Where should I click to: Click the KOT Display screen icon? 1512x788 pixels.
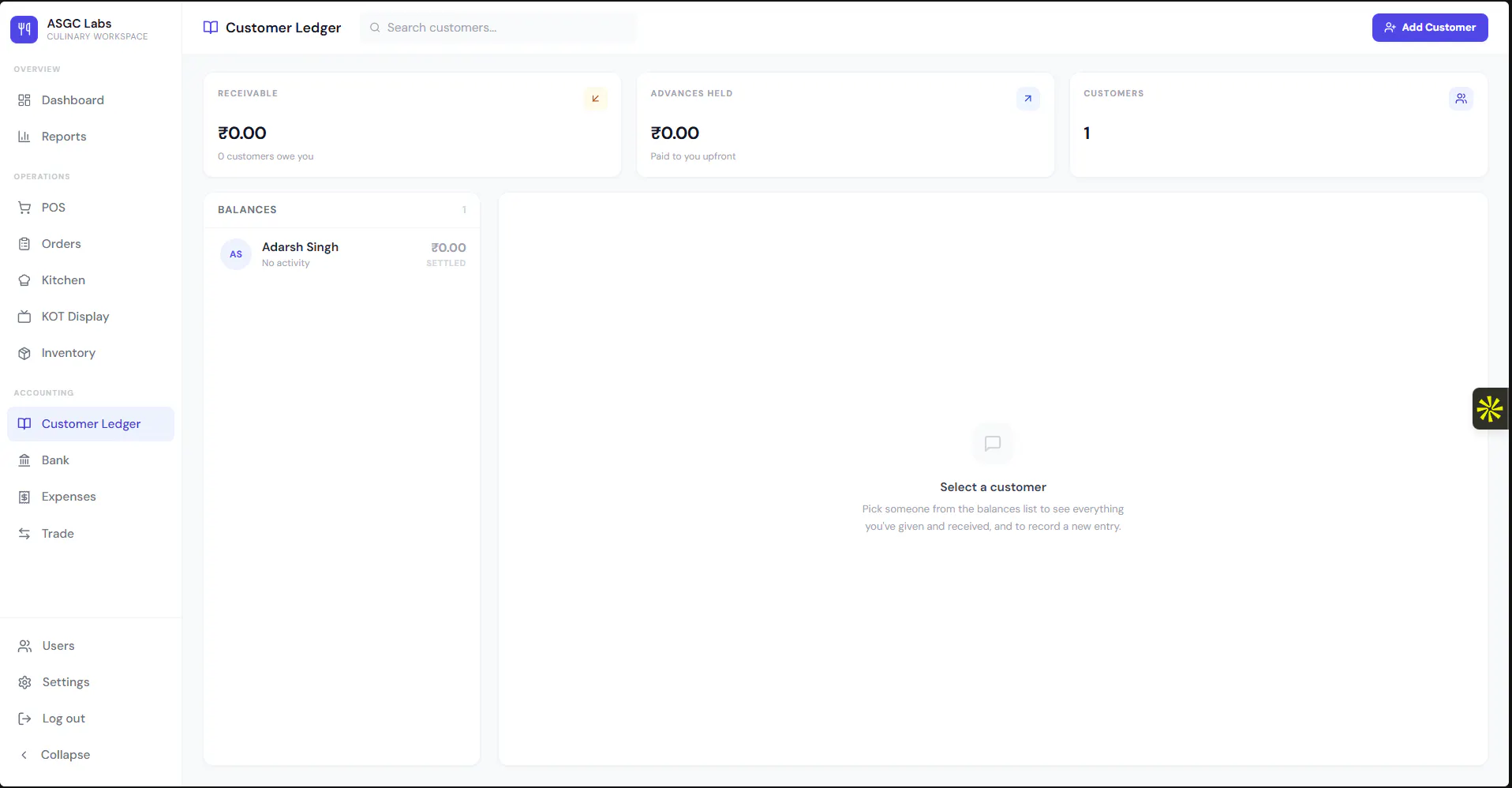click(x=24, y=317)
